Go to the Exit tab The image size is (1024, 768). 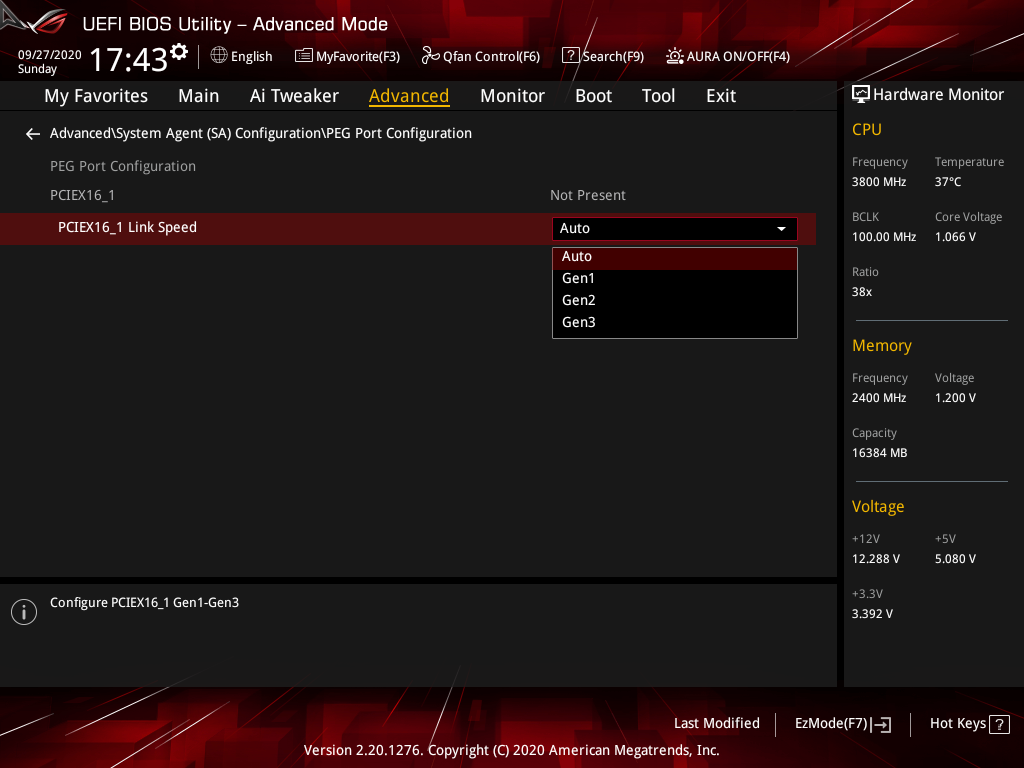coord(721,96)
